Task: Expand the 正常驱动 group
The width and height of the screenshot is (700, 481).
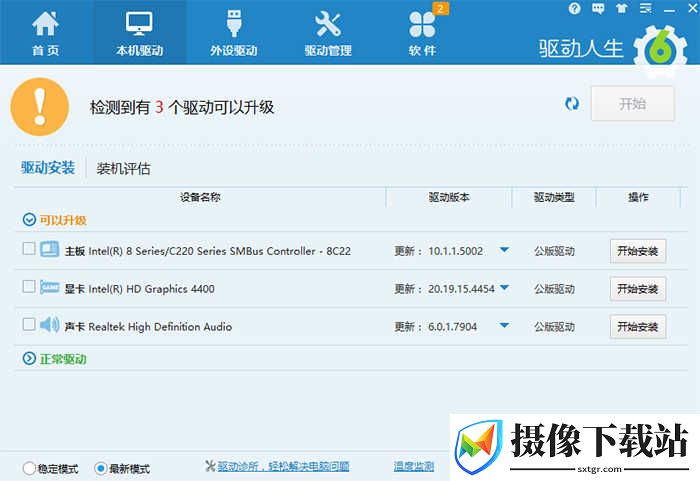Action: click(x=29, y=359)
